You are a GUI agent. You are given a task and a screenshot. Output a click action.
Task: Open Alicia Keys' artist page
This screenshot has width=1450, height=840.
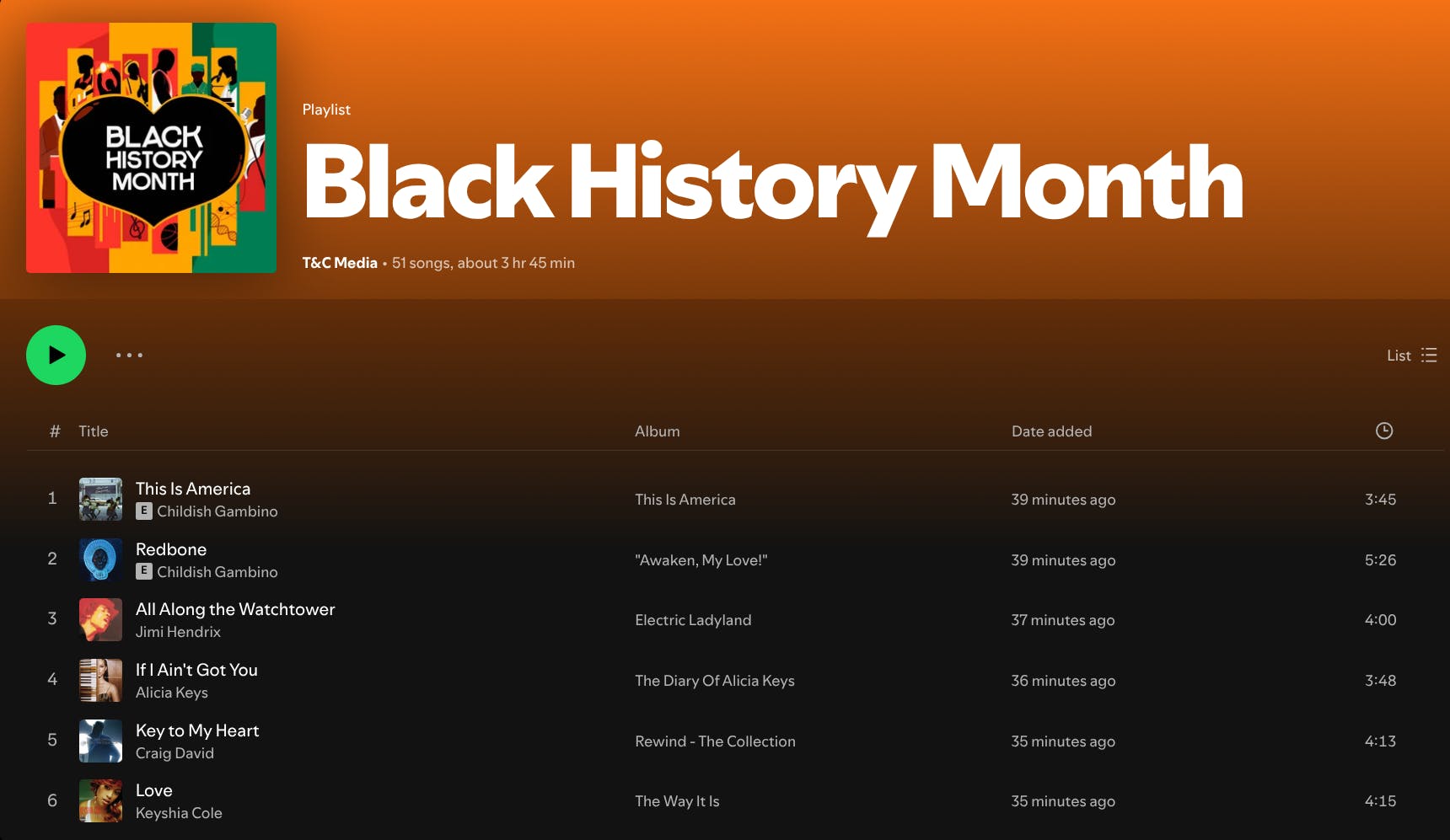pyautogui.click(x=172, y=693)
